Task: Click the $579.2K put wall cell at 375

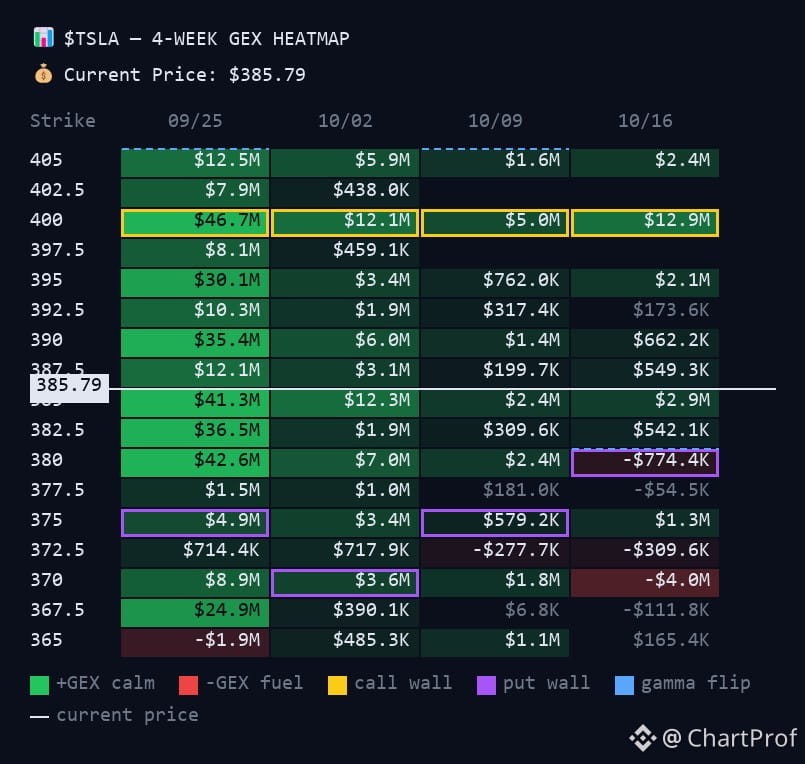Action: click(x=495, y=523)
